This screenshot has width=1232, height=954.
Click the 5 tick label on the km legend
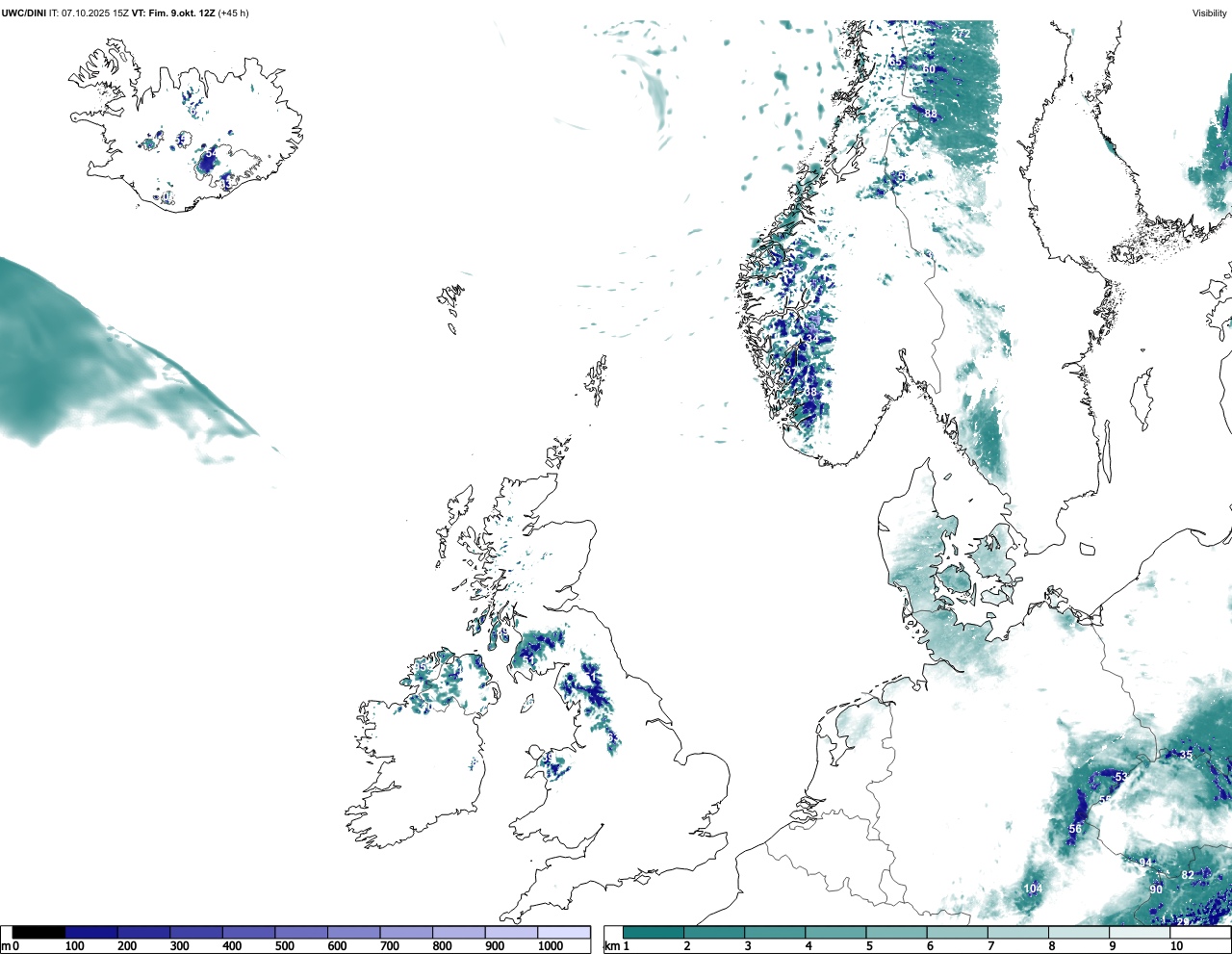[x=870, y=946]
